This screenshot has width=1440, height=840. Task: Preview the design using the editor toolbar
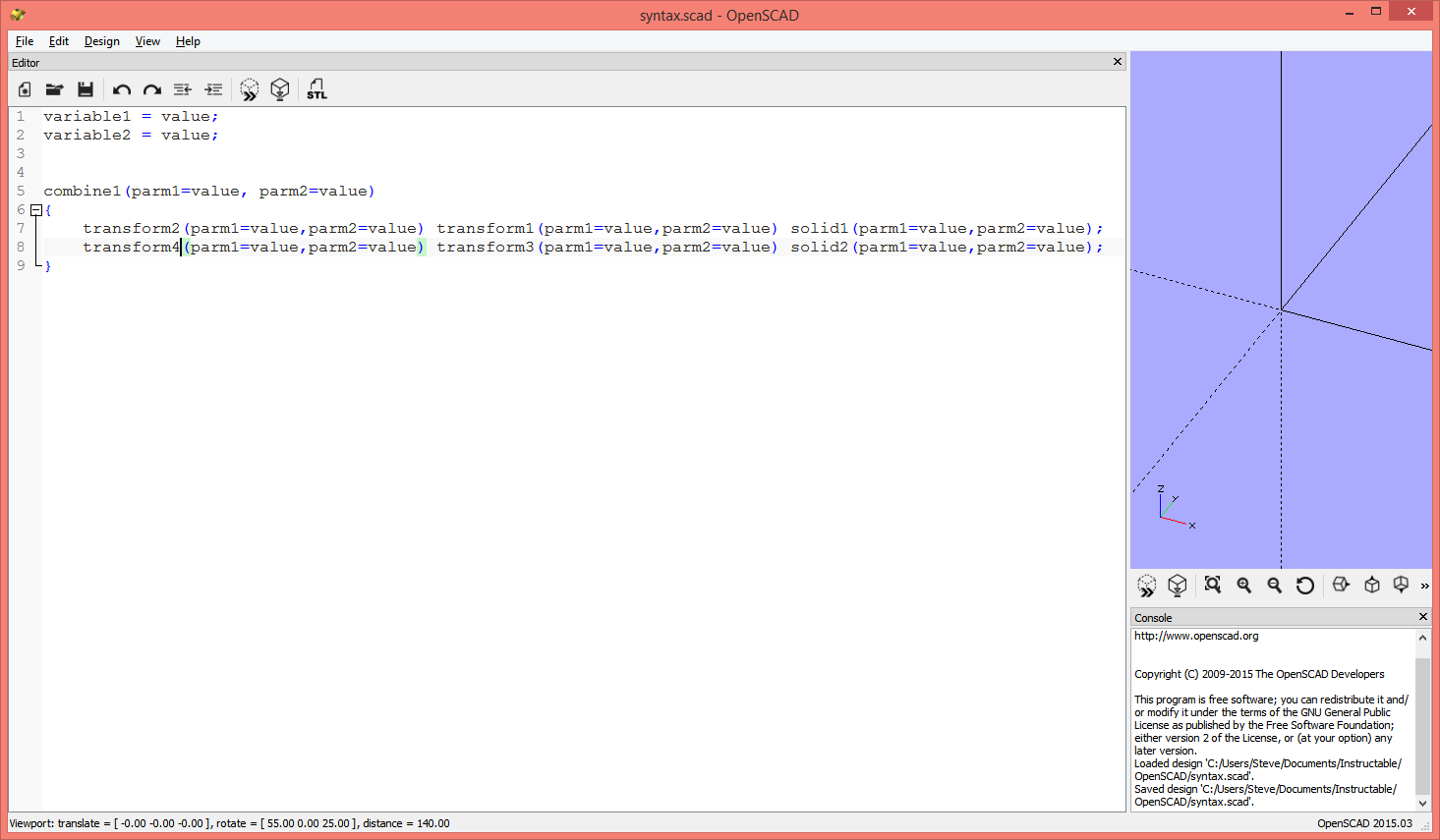[x=249, y=89]
